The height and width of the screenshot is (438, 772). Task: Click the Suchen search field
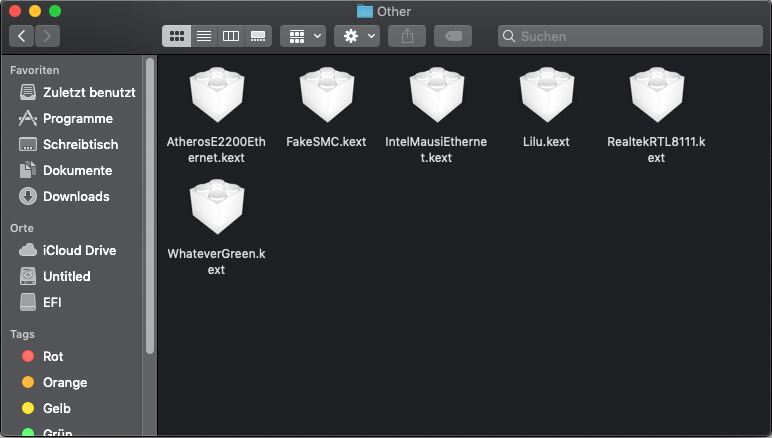pyautogui.click(x=630, y=36)
